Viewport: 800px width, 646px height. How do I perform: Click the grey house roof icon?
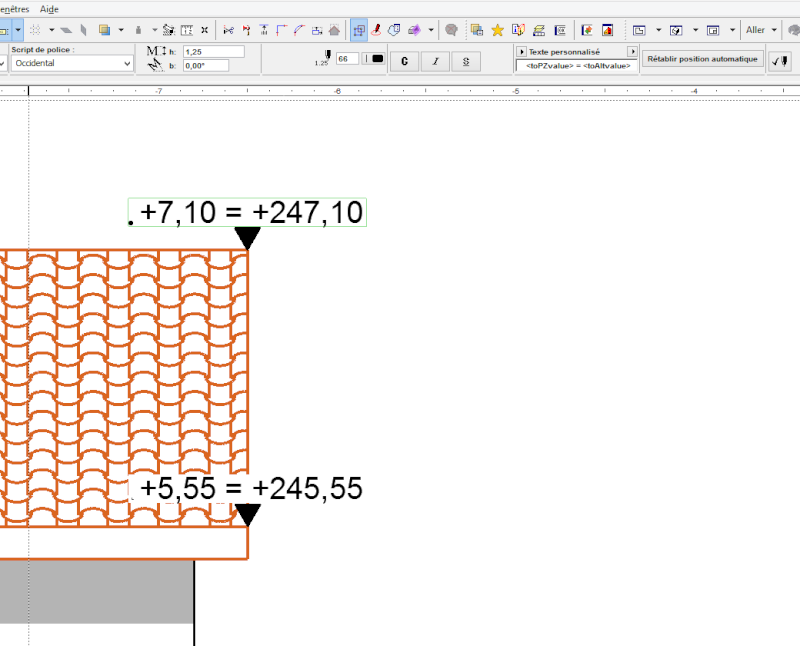[334, 30]
